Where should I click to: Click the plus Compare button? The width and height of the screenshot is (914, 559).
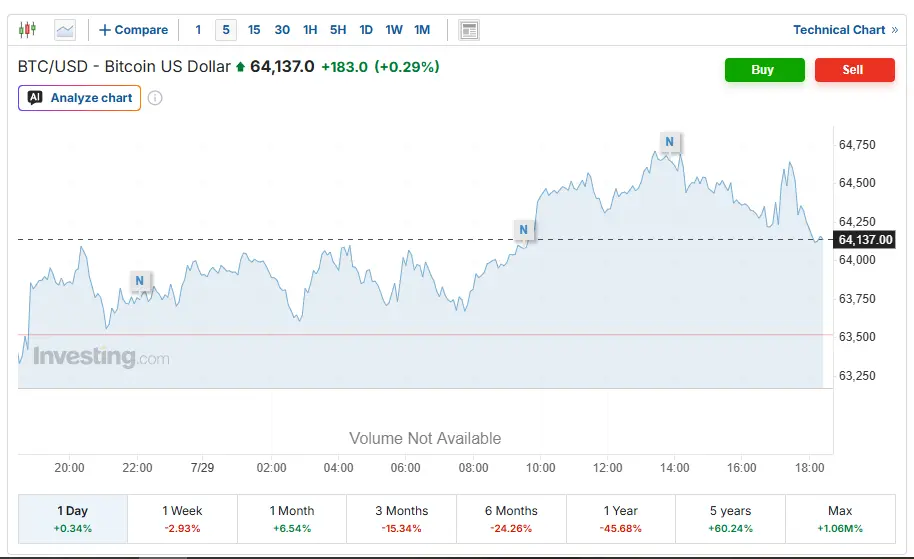pyautogui.click(x=133, y=30)
